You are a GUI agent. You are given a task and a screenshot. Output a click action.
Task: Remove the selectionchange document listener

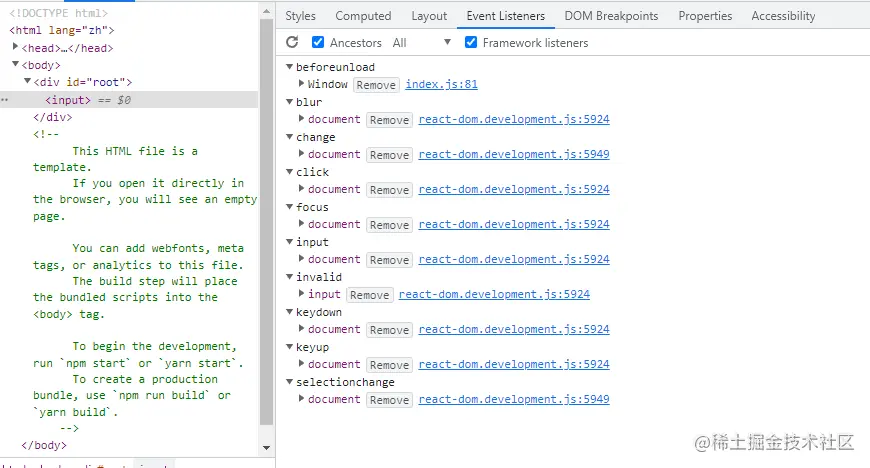(389, 400)
